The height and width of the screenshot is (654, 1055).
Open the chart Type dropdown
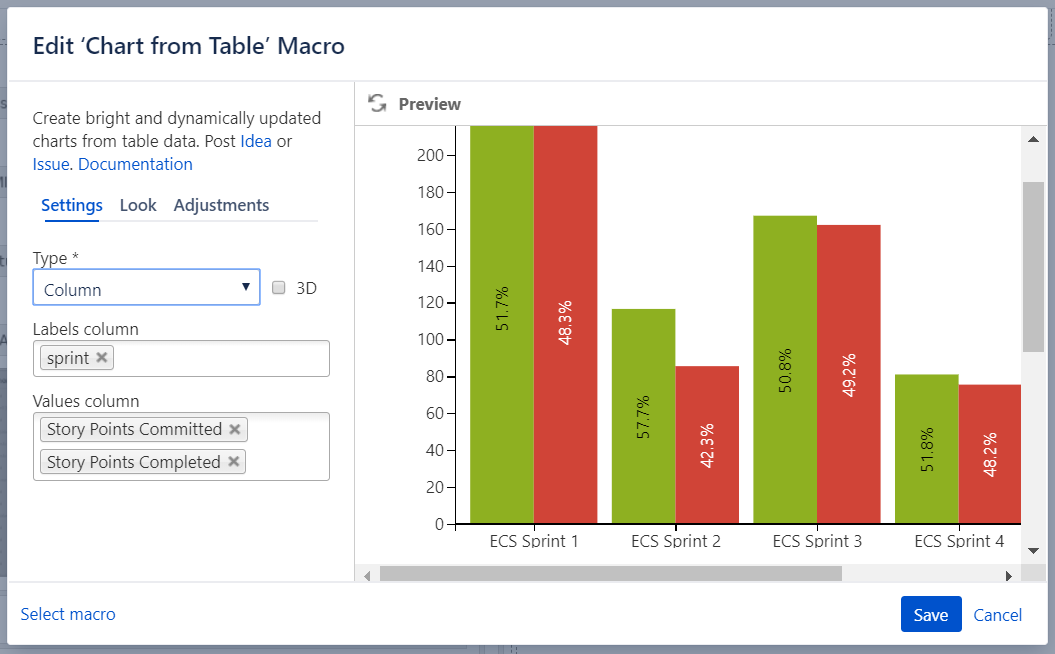pos(146,288)
